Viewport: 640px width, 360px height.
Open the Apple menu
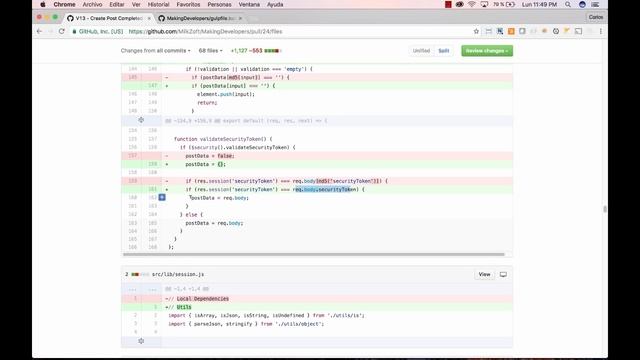pyautogui.click(x=43, y=4)
